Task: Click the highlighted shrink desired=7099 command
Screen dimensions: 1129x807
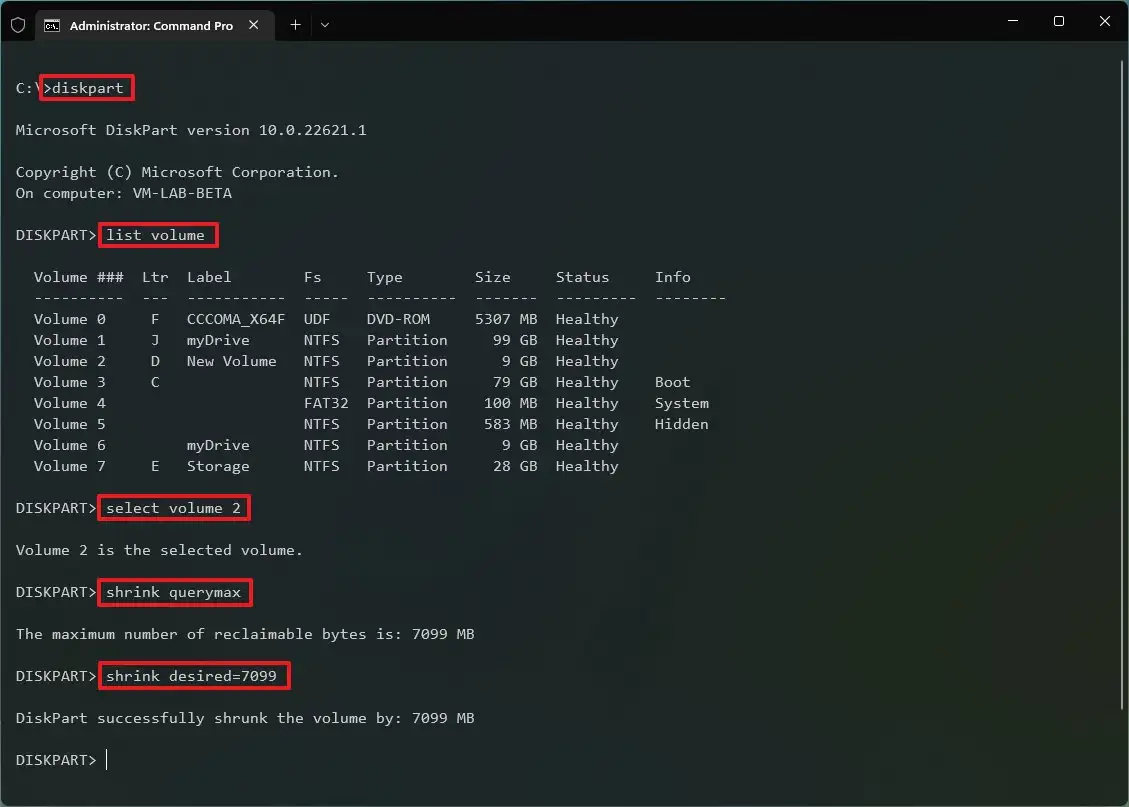Action: pos(194,676)
